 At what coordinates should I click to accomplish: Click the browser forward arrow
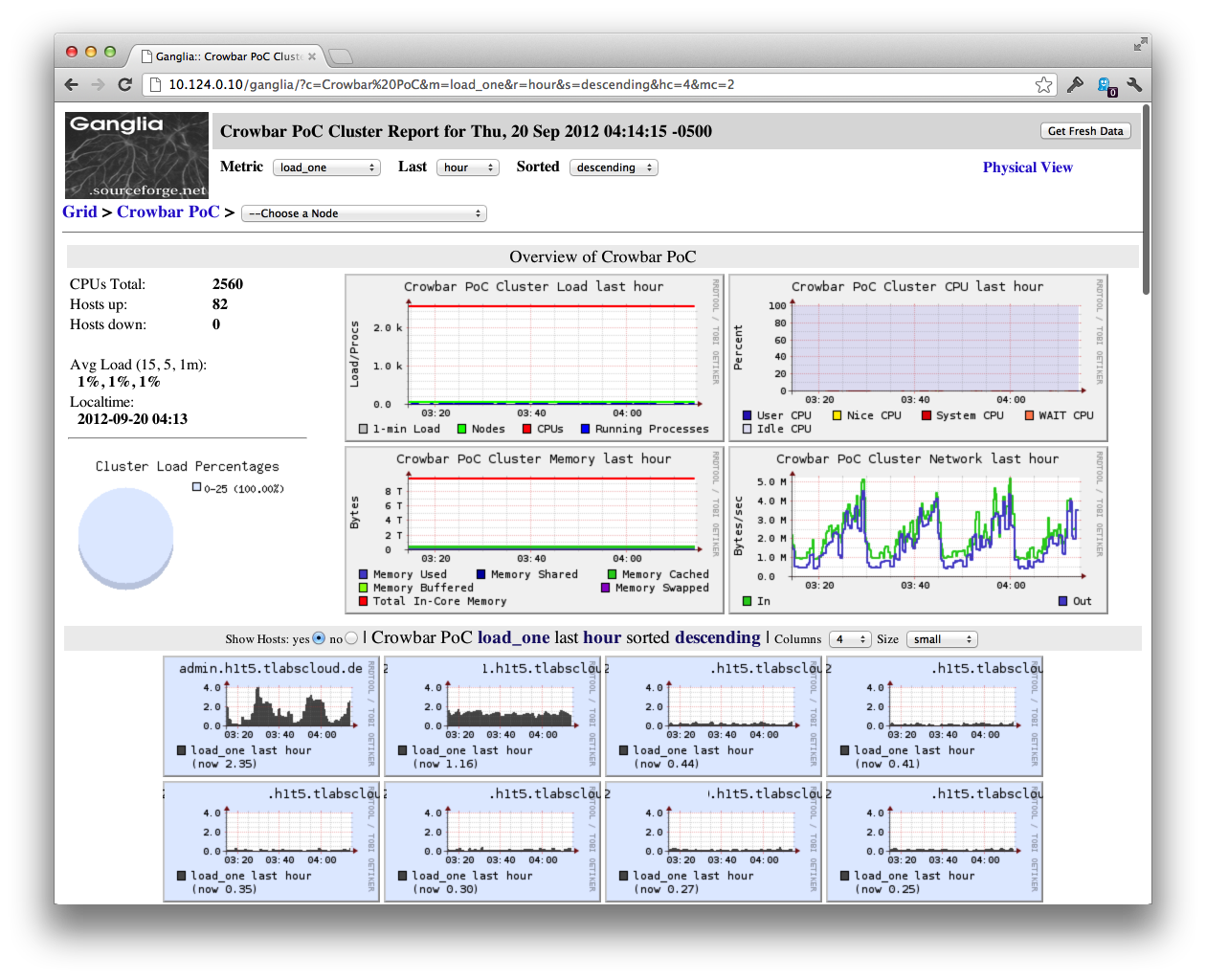pos(98,84)
